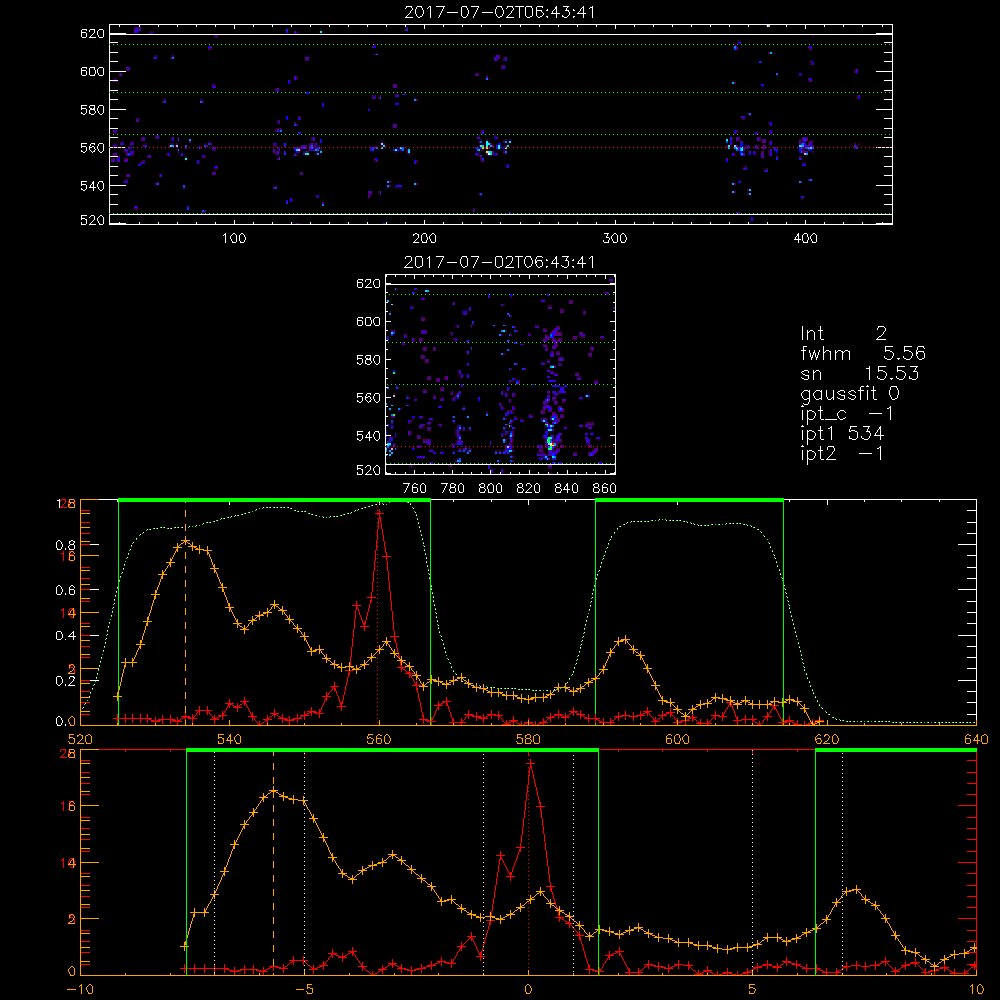Screen dimensions: 1000x1000
Task: Click the red peak at 0 in bottom plot
Action: tap(530, 763)
